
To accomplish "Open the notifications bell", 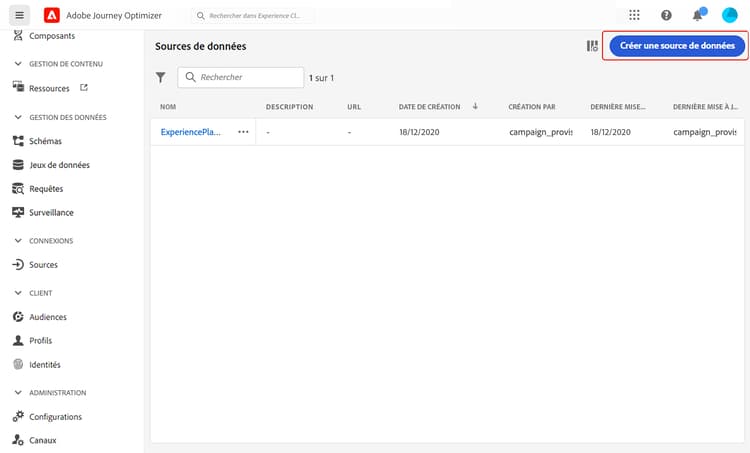I will click(x=698, y=15).
